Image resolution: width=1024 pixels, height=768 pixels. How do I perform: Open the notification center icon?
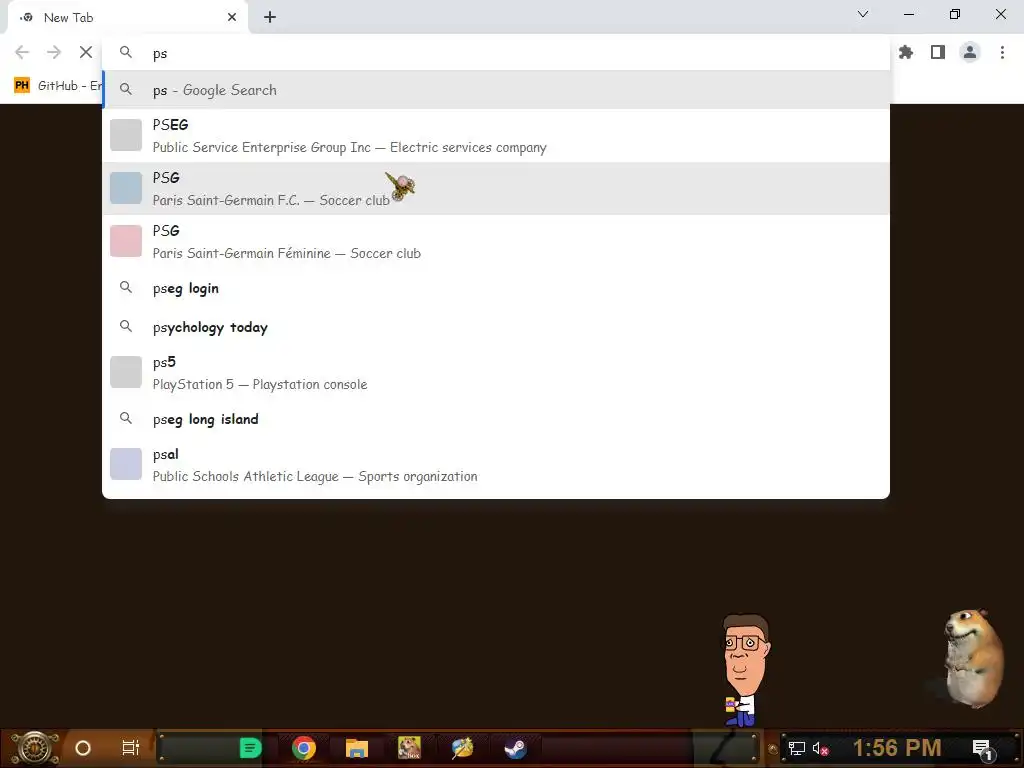[982, 748]
